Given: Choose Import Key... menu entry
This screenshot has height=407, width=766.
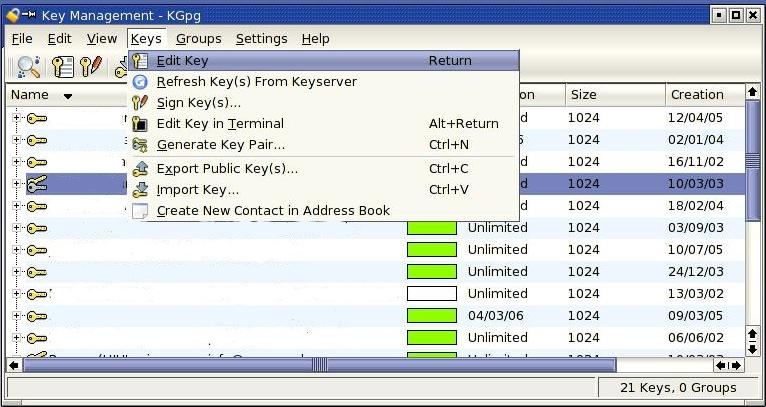Looking at the screenshot, I should pos(323,190).
